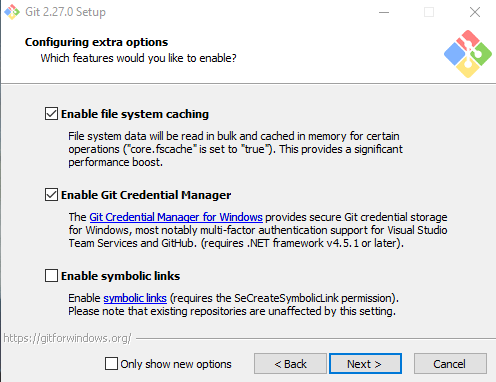496x382 pixels.
Task: Click the https://gitforwindows.org/ footer text
Action: (67, 338)
